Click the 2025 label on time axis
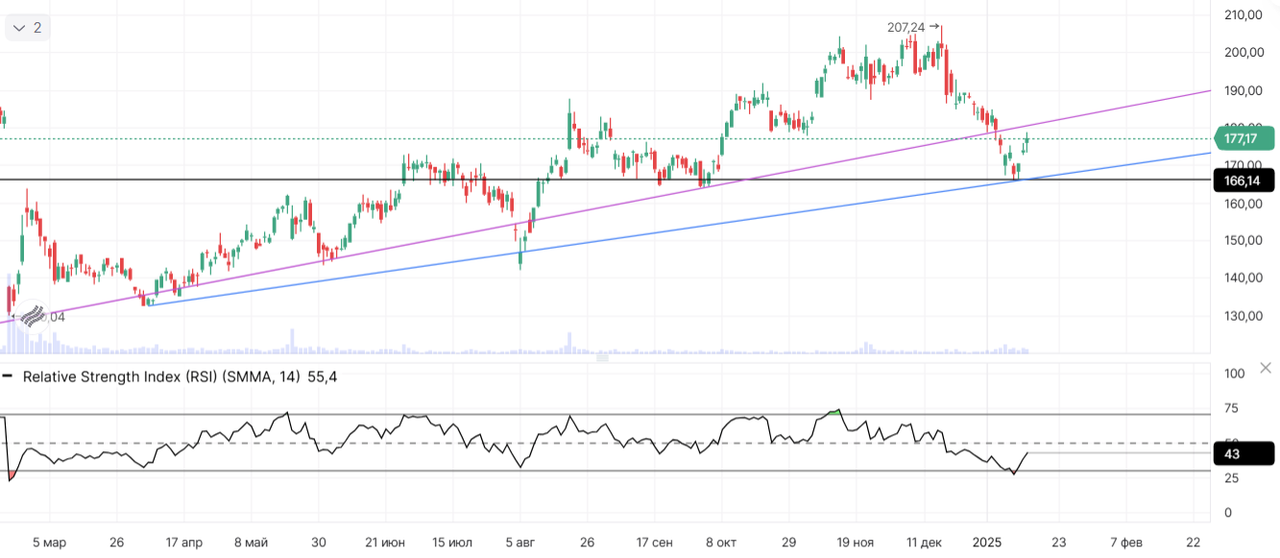Image resolution: width=1280 pixels, height=558 pixels. (x=987, y=543)
